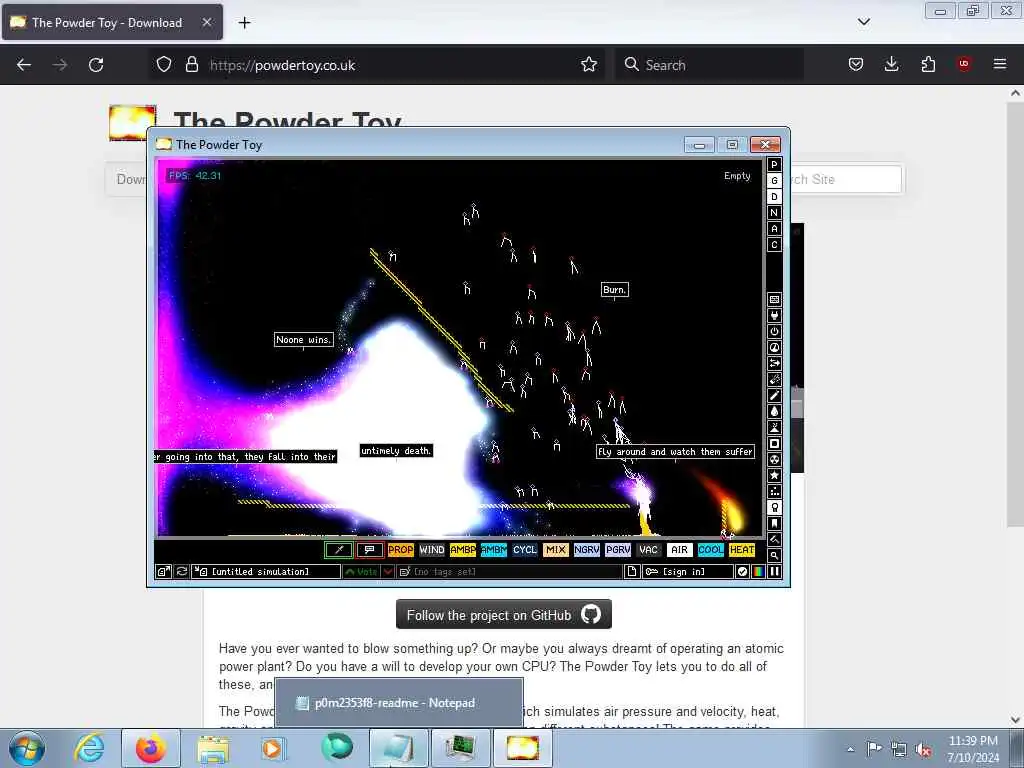Viewport: 1024px width, 768px height.
Task: Open a new Firefox tab
Action: pyautogui.click(x=244, y=22)
